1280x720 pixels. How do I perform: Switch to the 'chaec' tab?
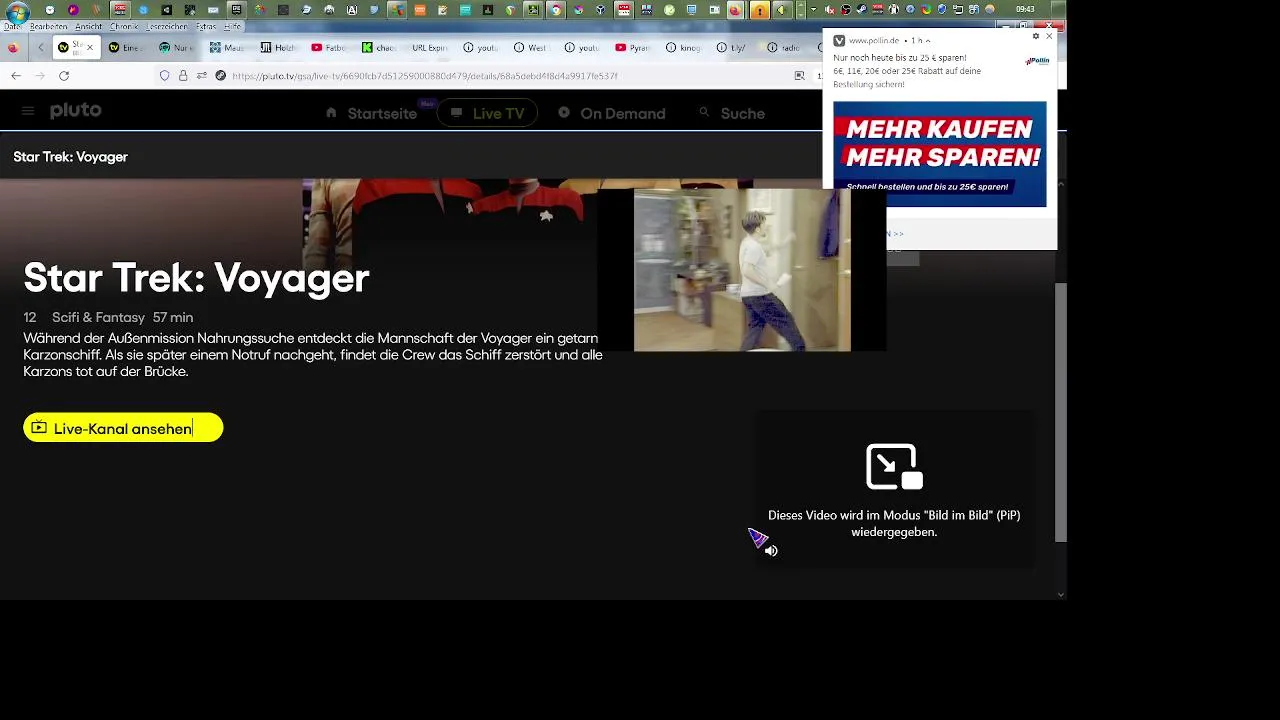[379, 48]
